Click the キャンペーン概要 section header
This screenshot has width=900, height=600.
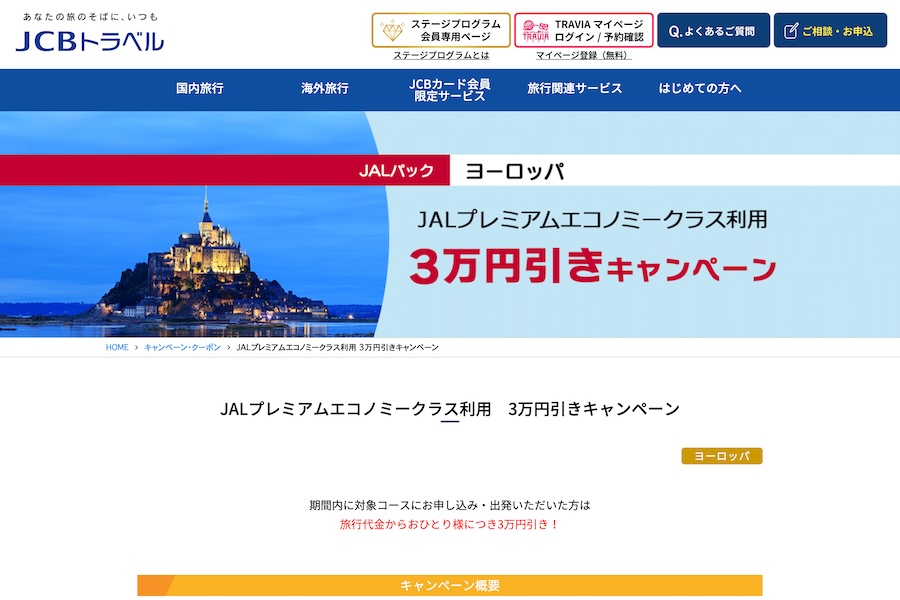click(x=449, y=585)
